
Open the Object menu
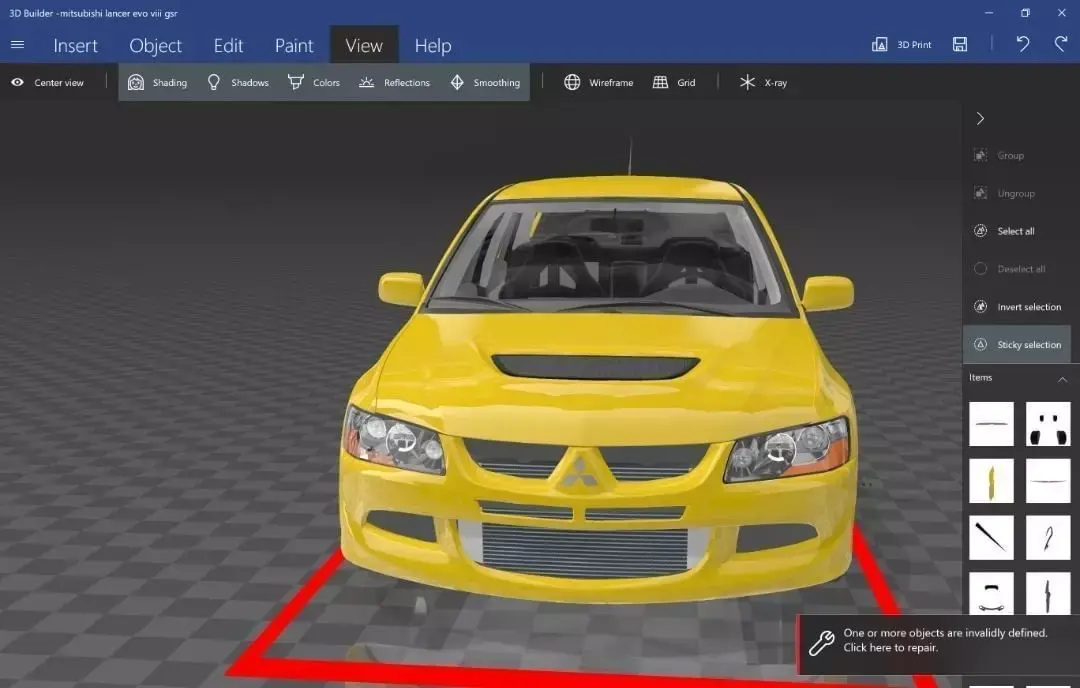pyautogui.click(x=156, y=45)
